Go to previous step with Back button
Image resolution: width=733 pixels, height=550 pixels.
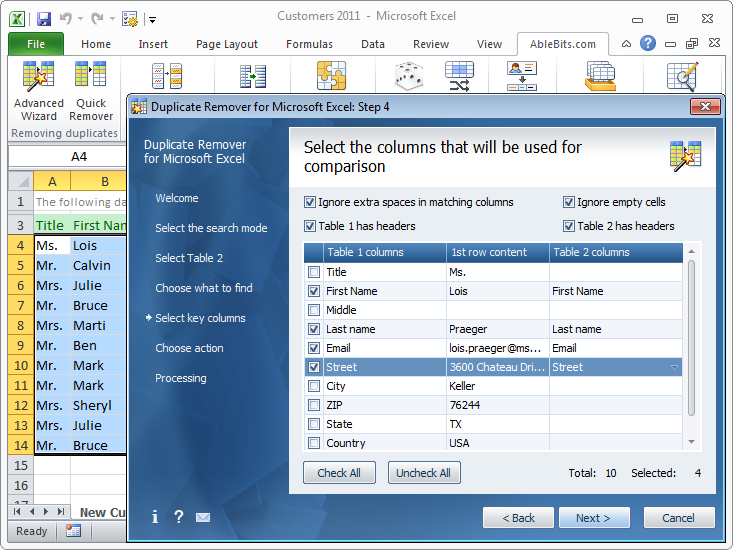518,518
